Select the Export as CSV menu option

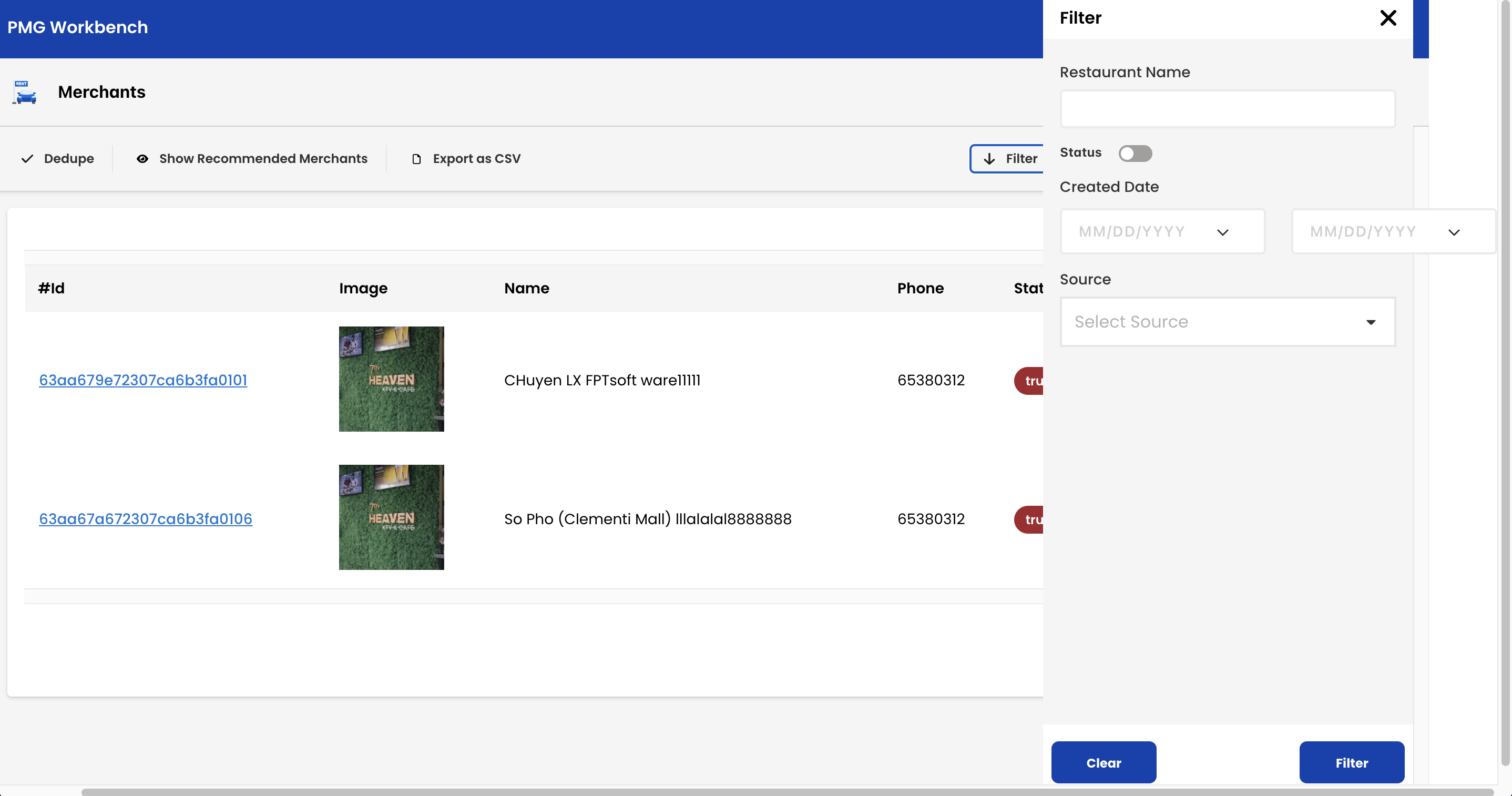[477, 158]
